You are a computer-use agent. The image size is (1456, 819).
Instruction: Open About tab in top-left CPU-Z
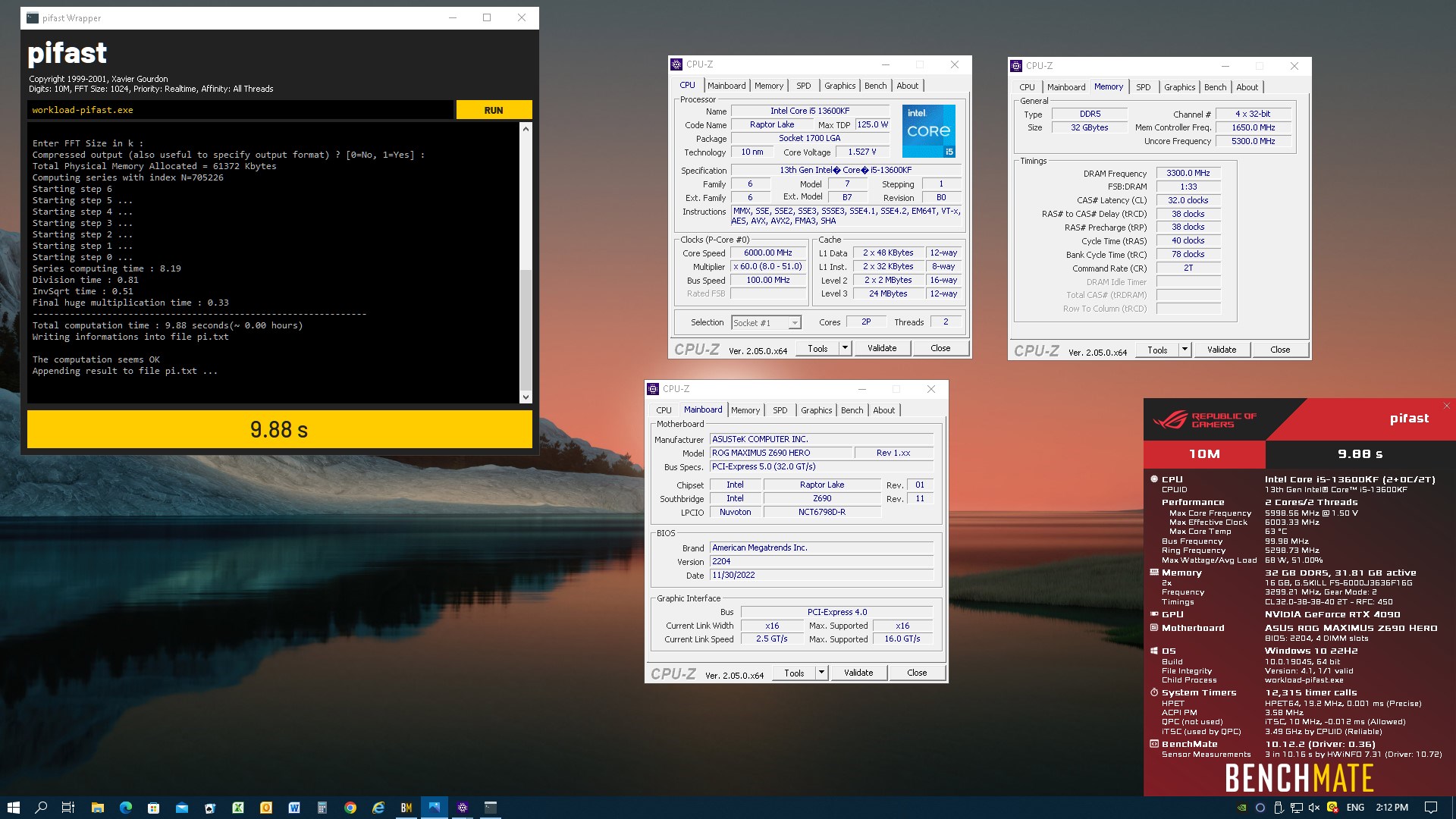[x=907, y=86]
